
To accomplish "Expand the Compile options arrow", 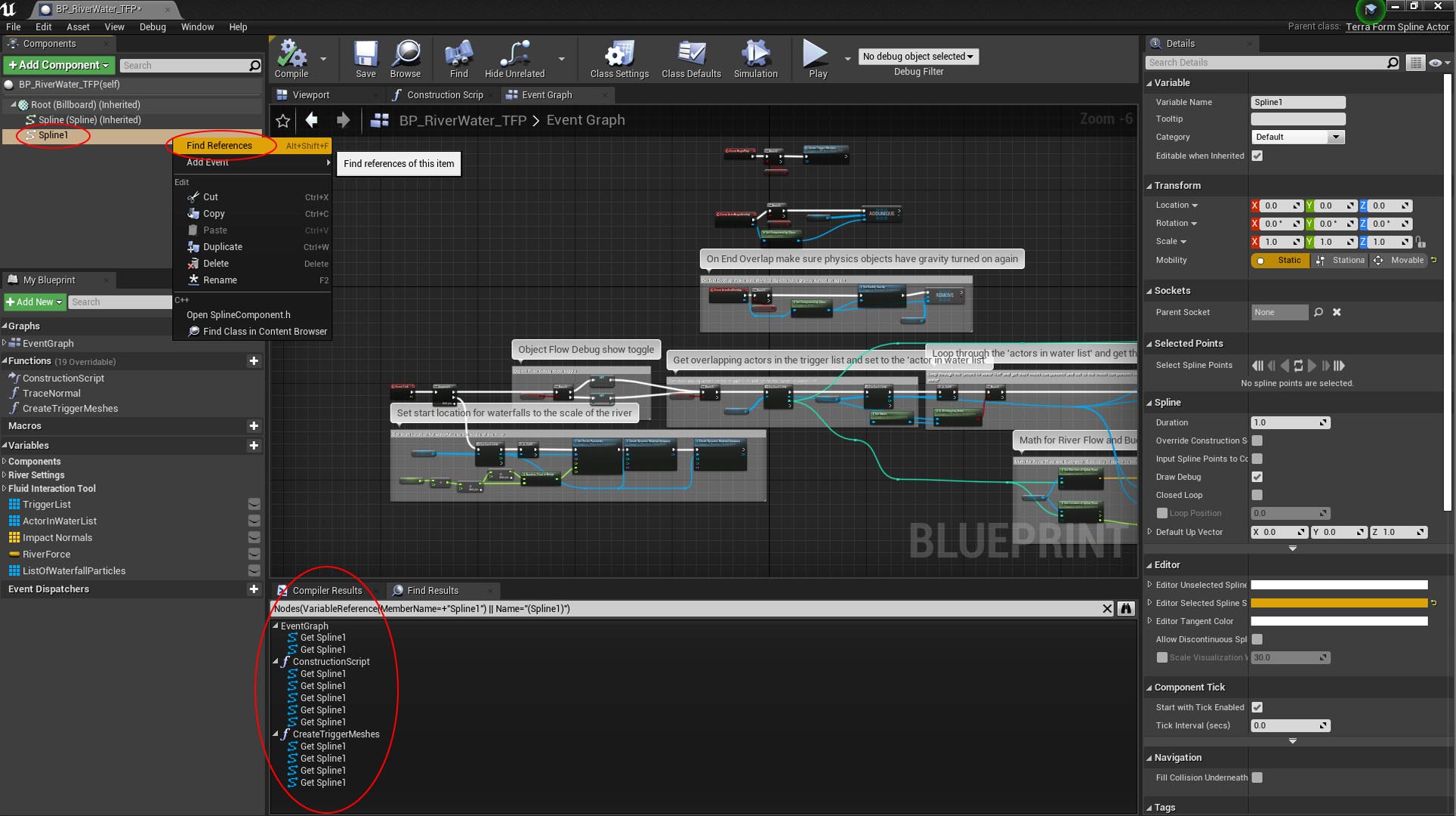I will click(x=323, y=59).
